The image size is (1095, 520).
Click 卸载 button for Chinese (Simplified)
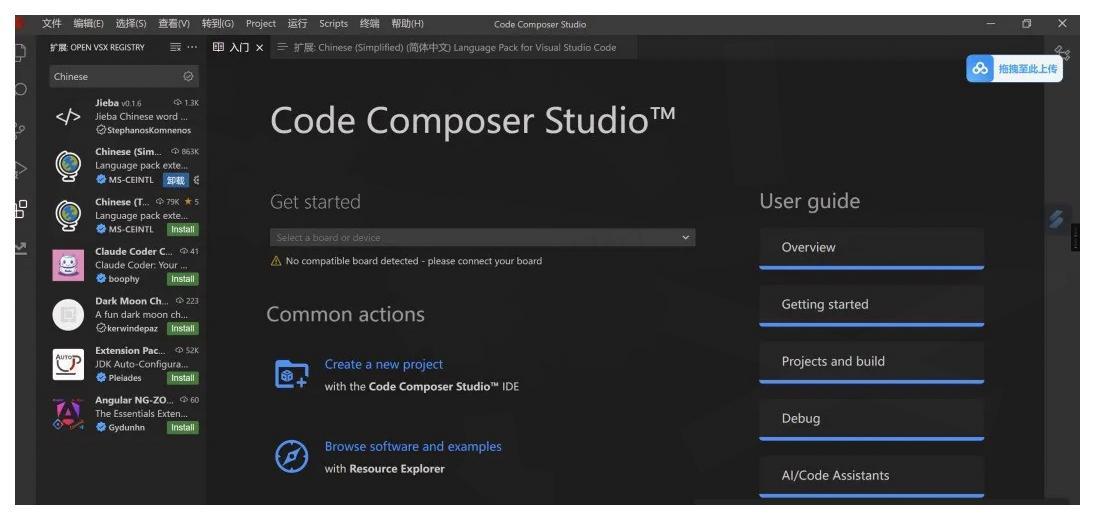point(176,180)
